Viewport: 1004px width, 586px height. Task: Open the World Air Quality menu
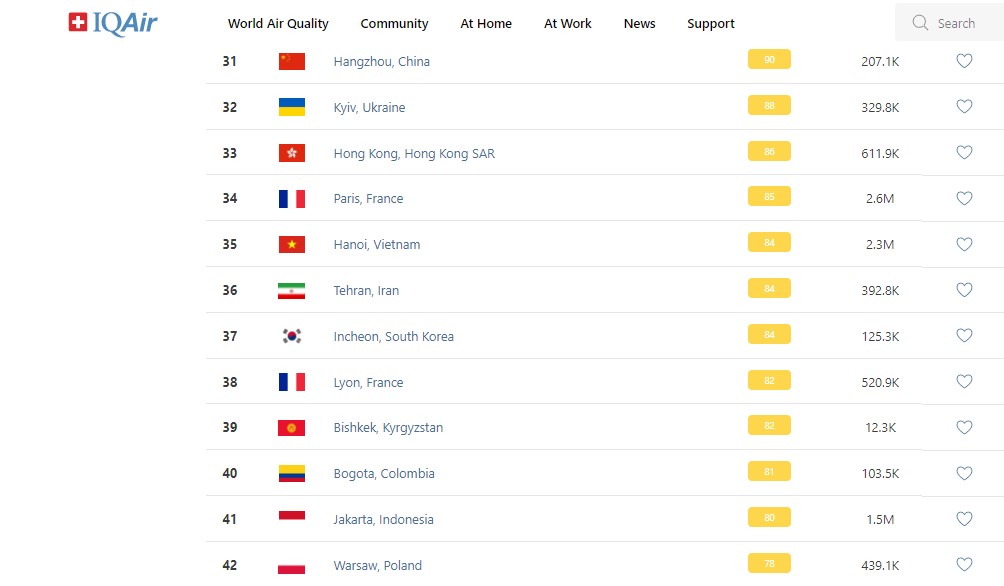[278, 23]
